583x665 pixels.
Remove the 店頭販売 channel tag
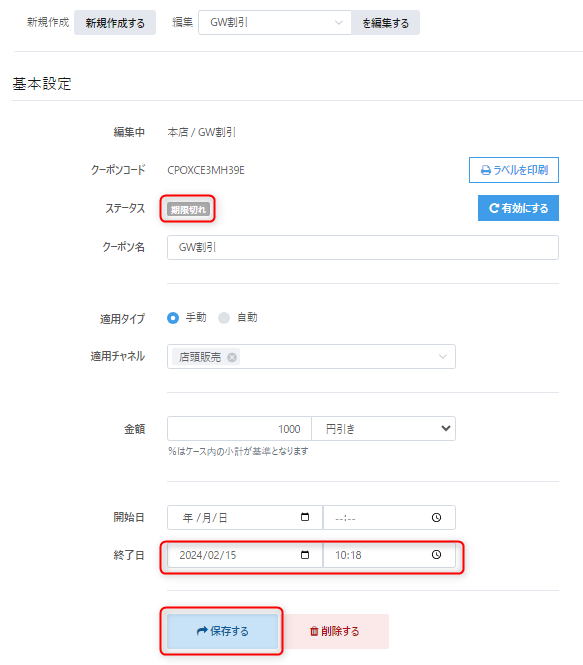click(232, 357)
